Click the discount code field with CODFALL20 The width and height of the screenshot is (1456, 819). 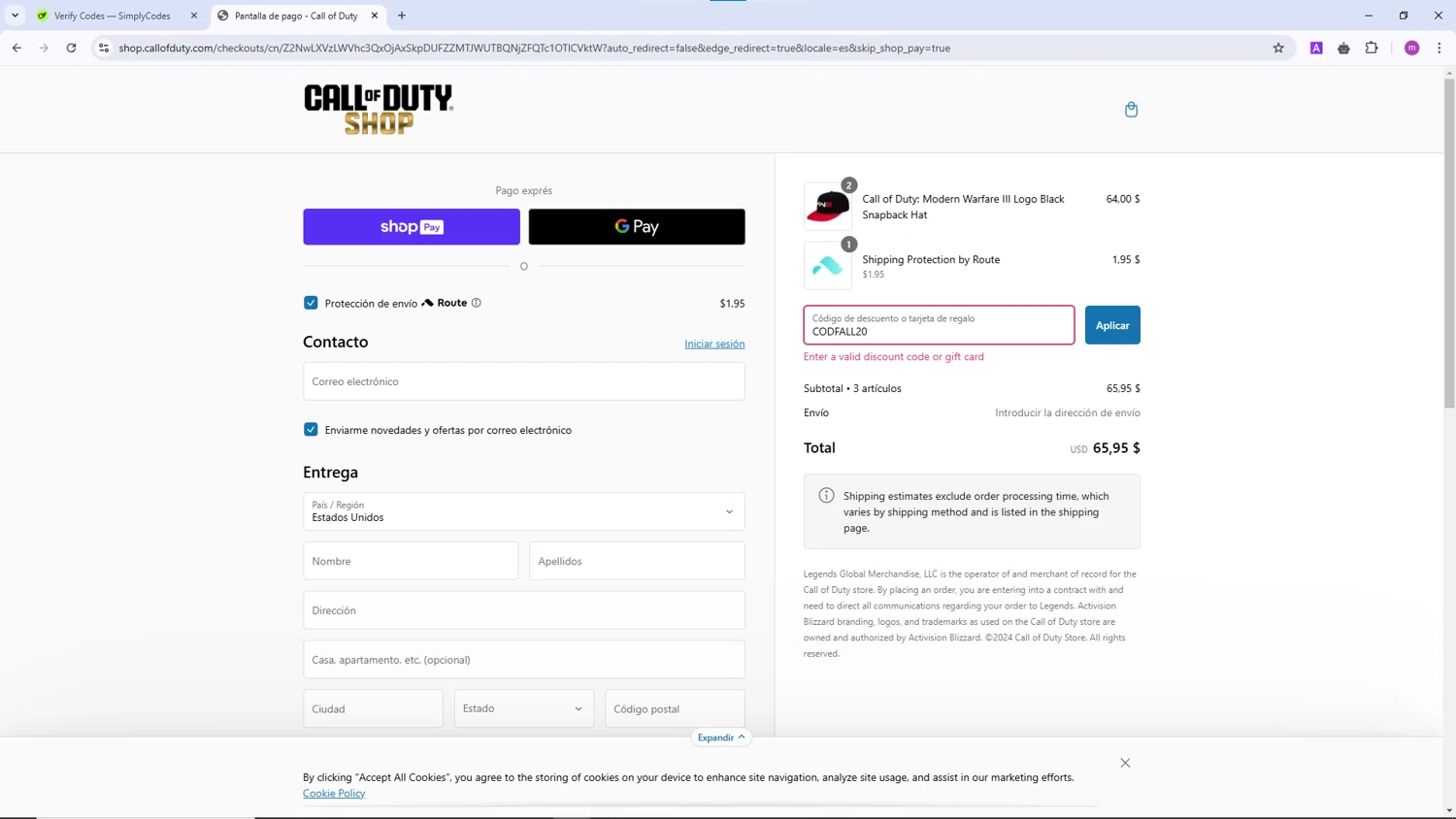939,325
